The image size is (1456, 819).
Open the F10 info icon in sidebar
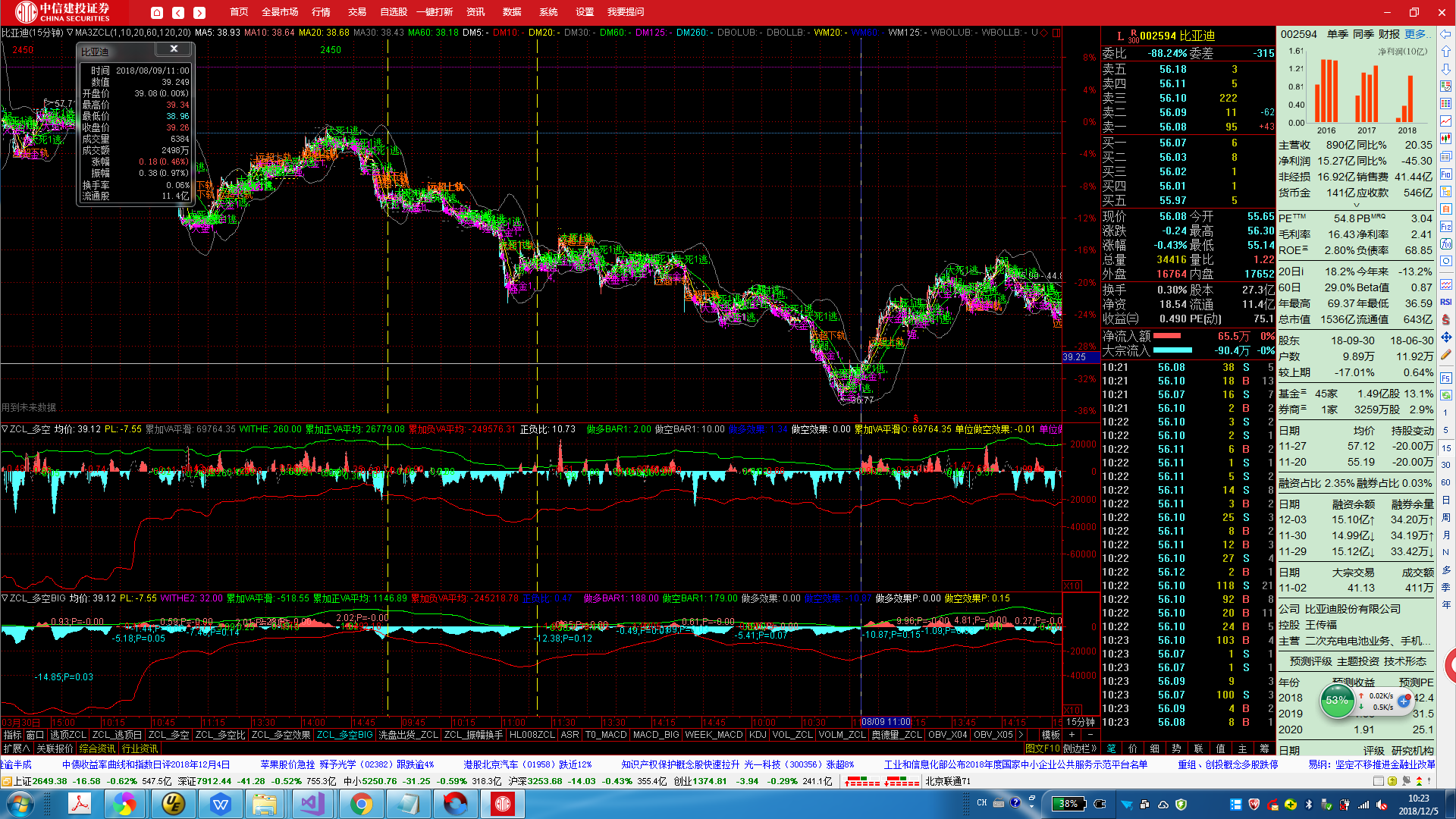tap(1446, 174)
